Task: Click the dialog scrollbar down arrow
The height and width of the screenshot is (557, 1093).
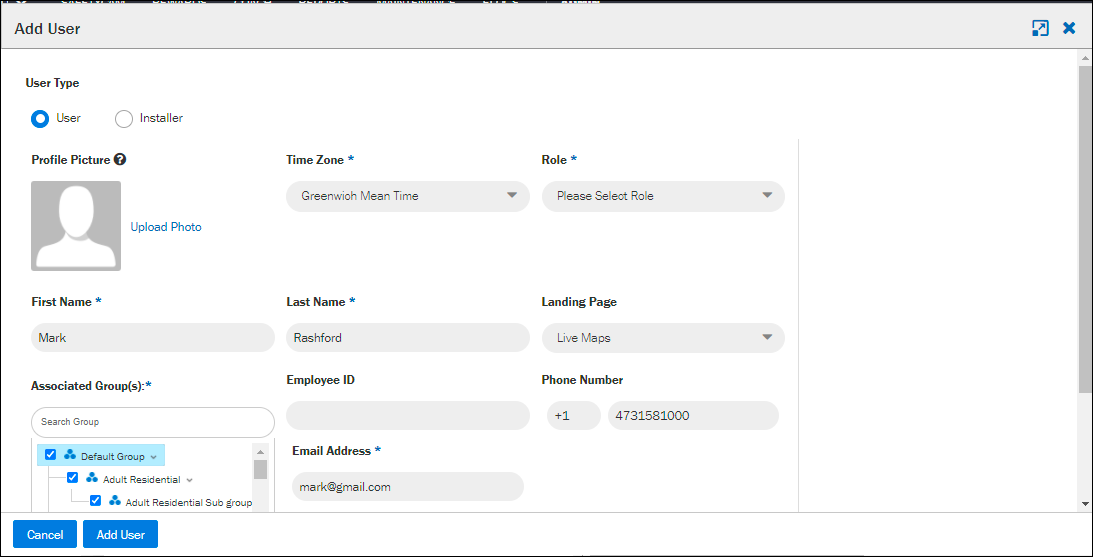Action: coord(1085,503)
